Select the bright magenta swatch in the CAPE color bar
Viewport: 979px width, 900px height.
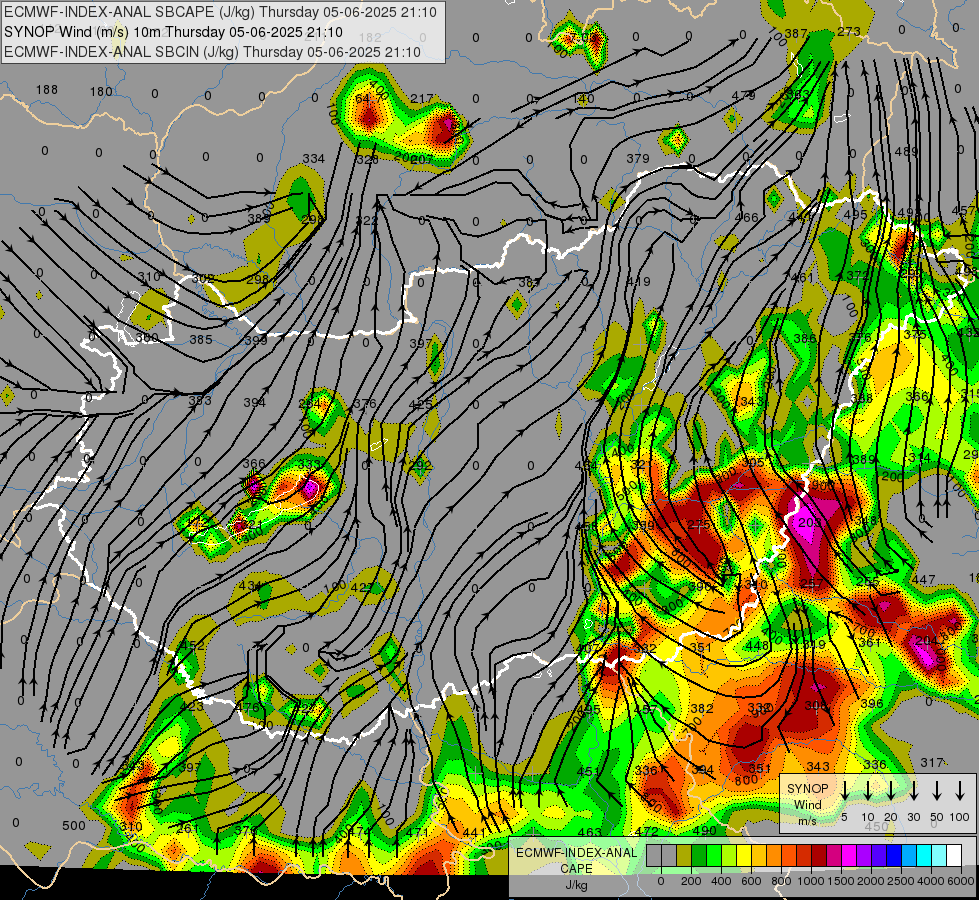point(849,856)
